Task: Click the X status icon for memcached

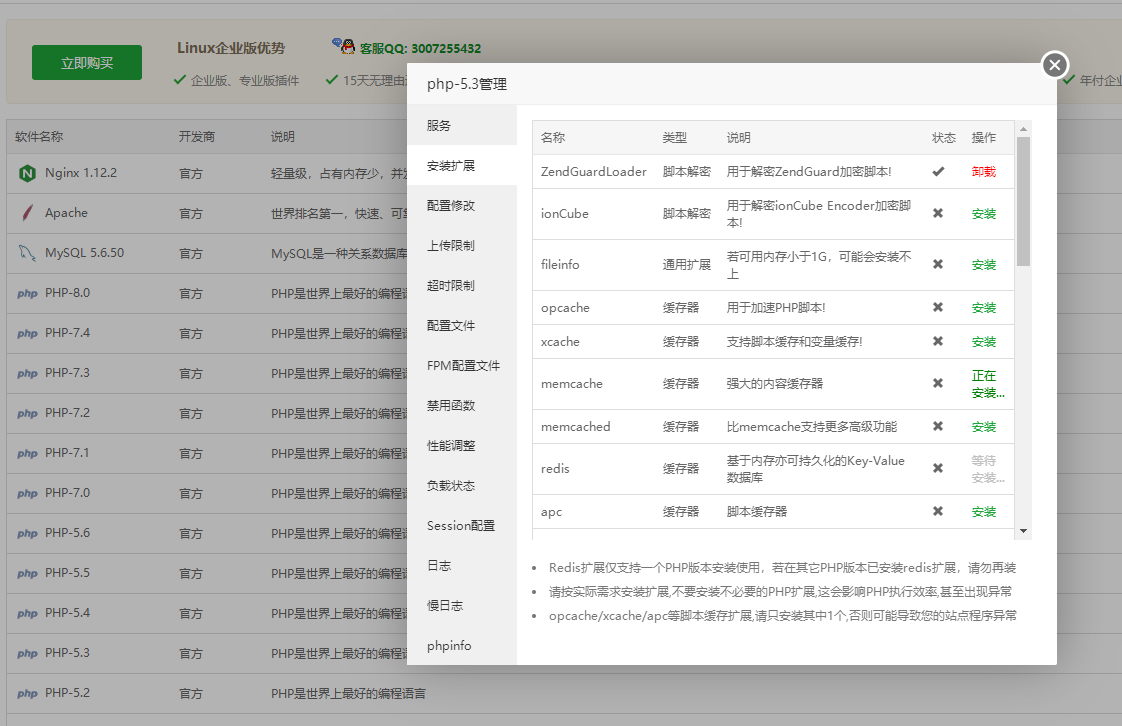Action: pos(937,426)
